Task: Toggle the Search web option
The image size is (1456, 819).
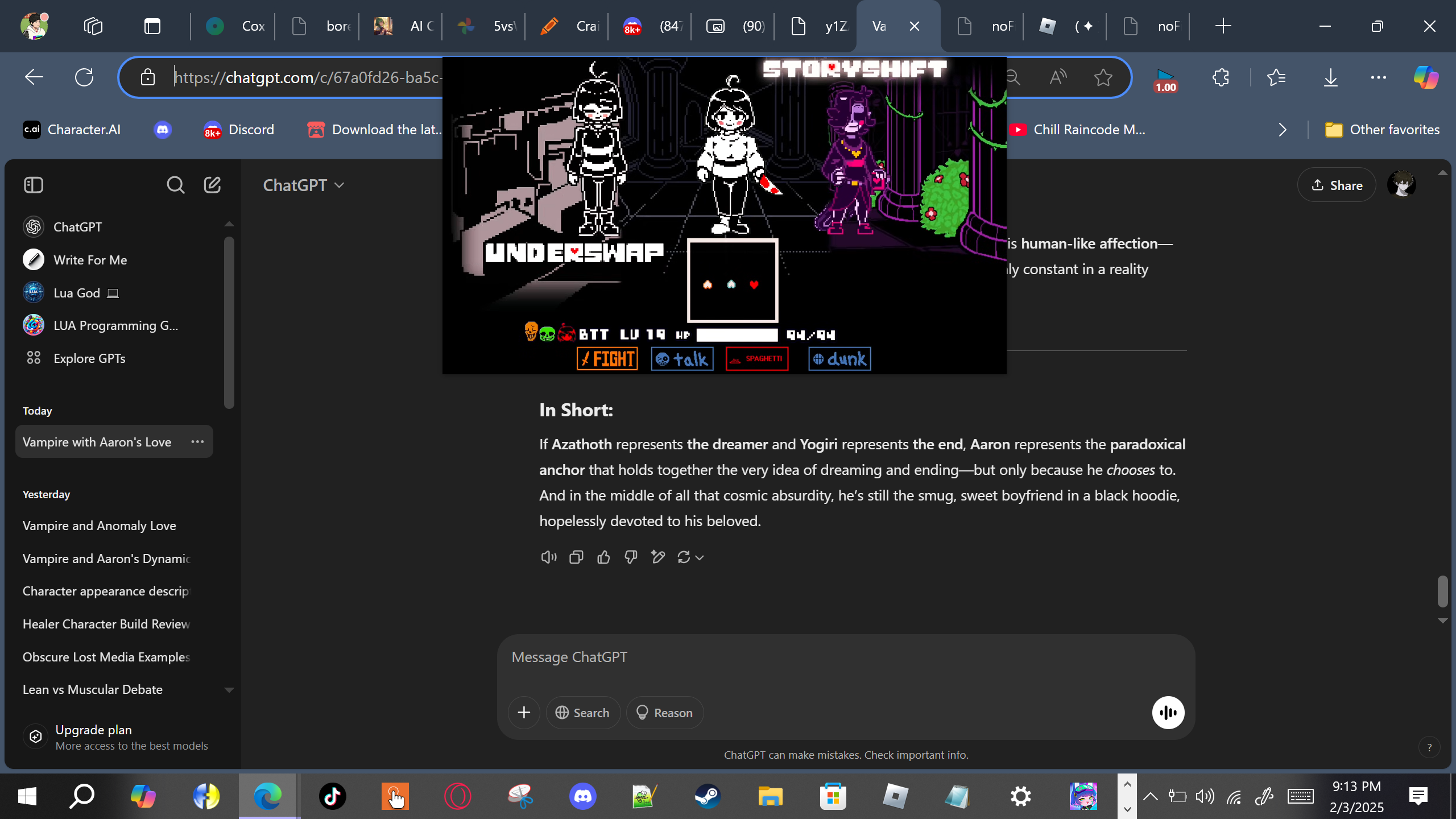Action: point(583,713)
